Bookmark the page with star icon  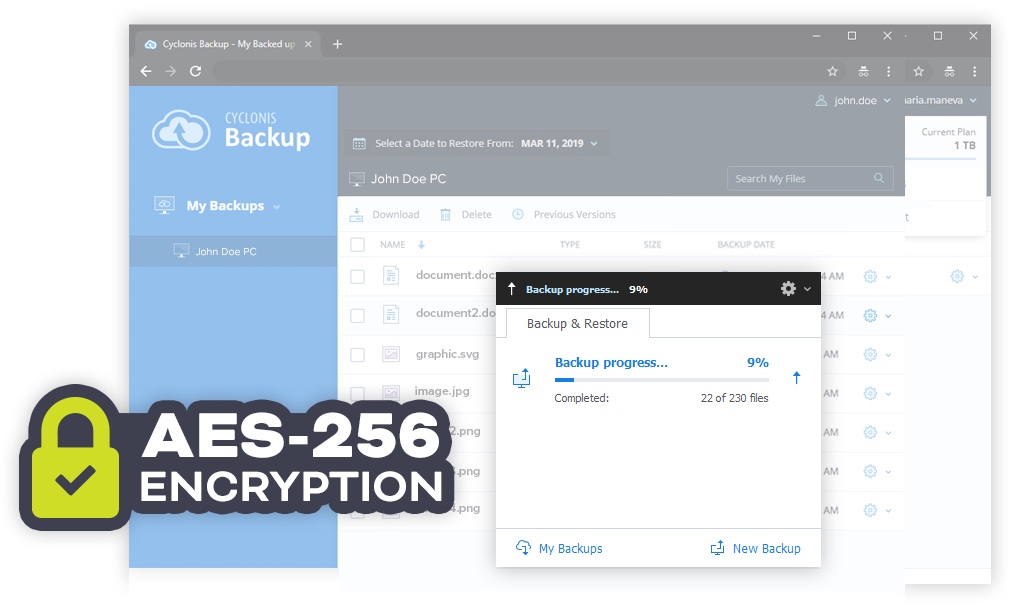click(x=832, y=71)
